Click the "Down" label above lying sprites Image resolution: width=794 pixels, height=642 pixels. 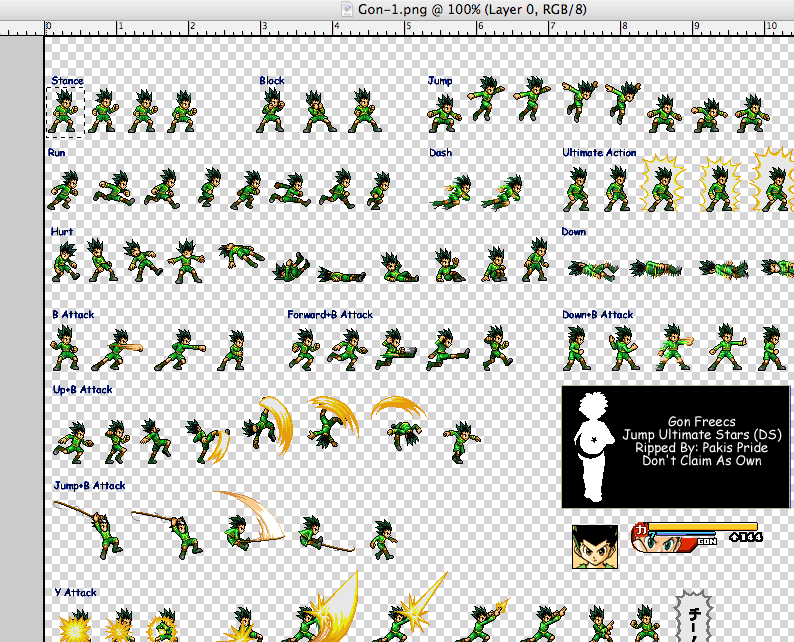[574, 231]
